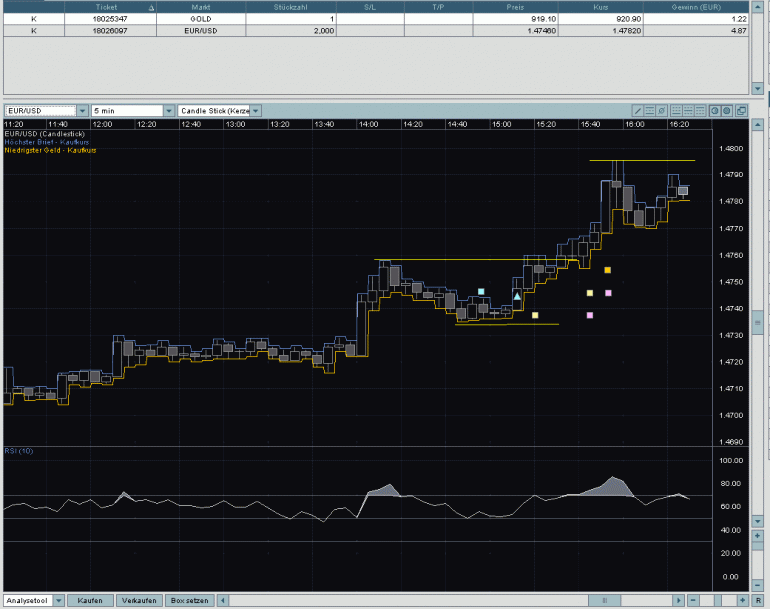This screenshot has height=609, width=770.
Task: Click the Gewinn (EUR) column header
Action: coord(711,6)
